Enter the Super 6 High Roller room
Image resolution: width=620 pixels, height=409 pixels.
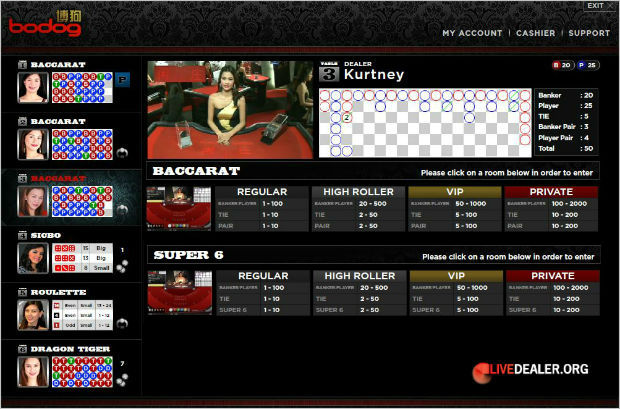point(359,293)
